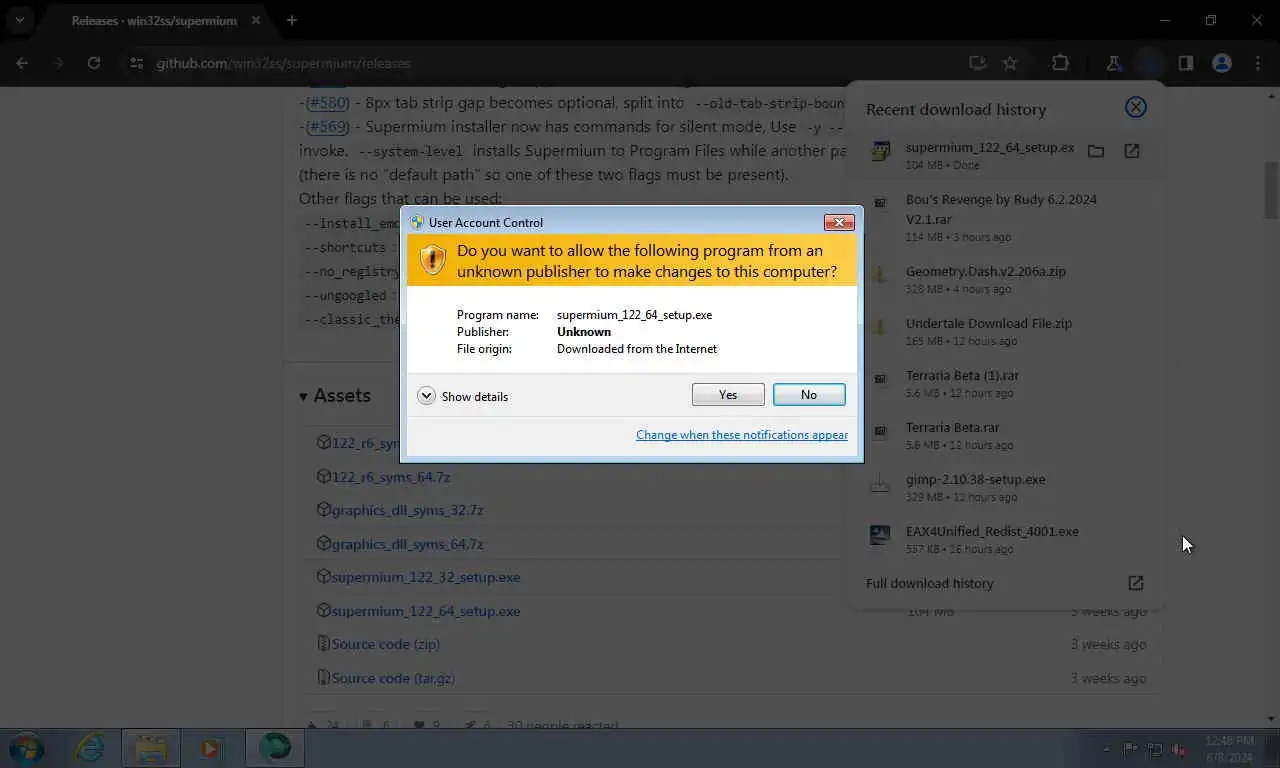1280x768 pixels.
Task: Open the browser three-dot menu
Action: [1257, 63]
